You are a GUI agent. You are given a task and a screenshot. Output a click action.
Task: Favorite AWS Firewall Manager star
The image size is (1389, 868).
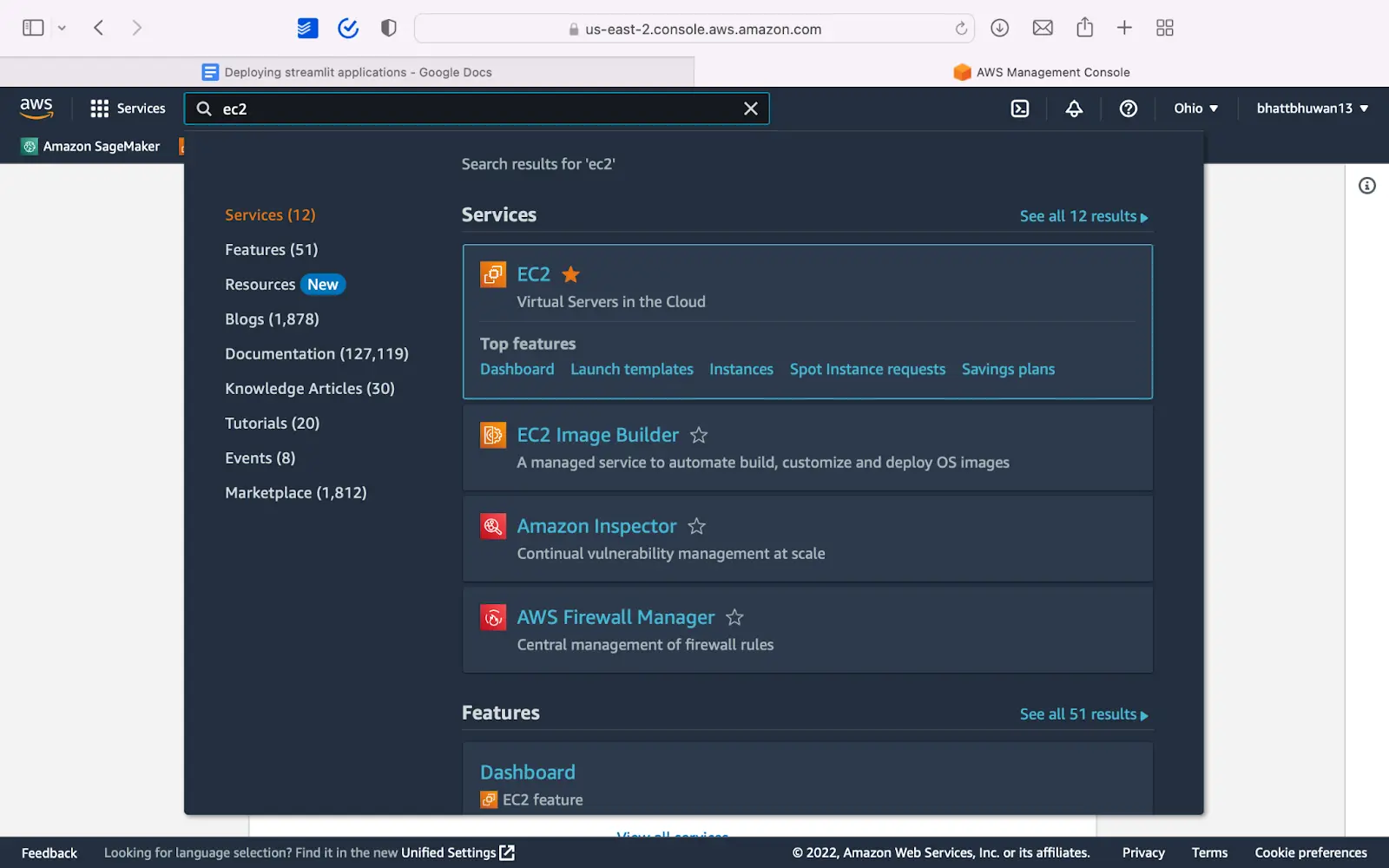pos(734,617)
